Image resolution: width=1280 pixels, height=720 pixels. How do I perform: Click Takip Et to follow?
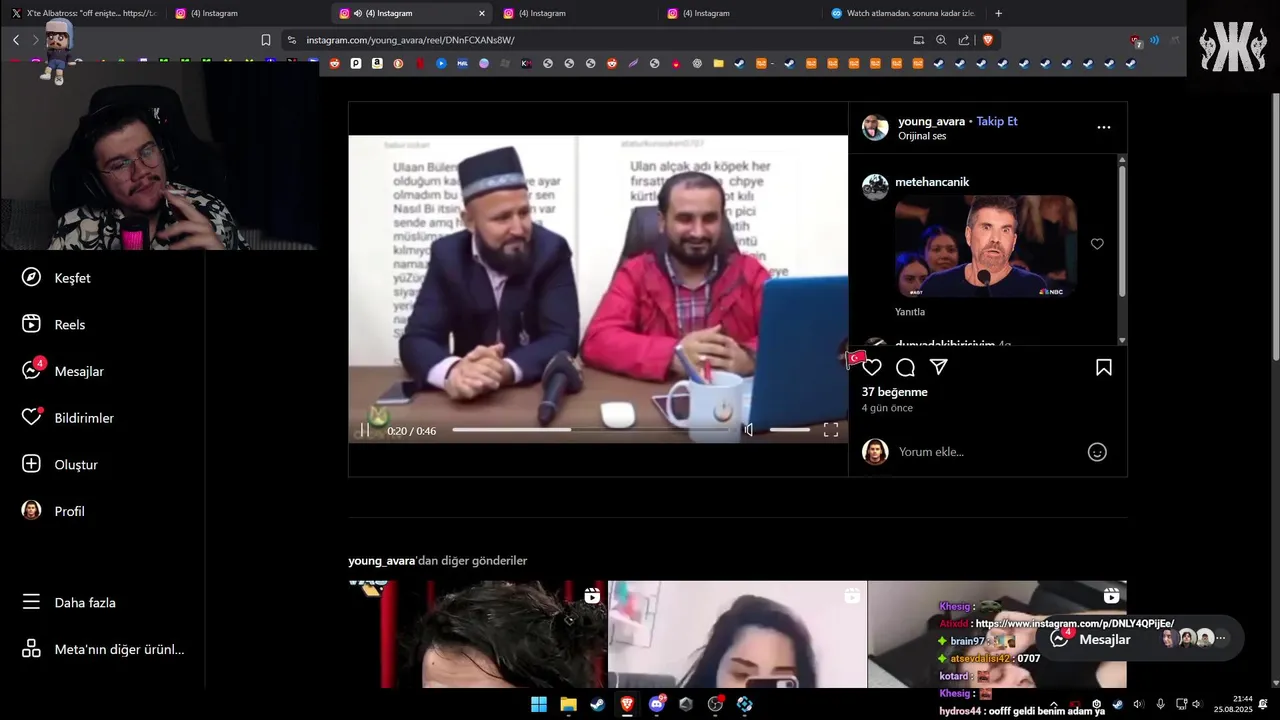pos(996,121)
